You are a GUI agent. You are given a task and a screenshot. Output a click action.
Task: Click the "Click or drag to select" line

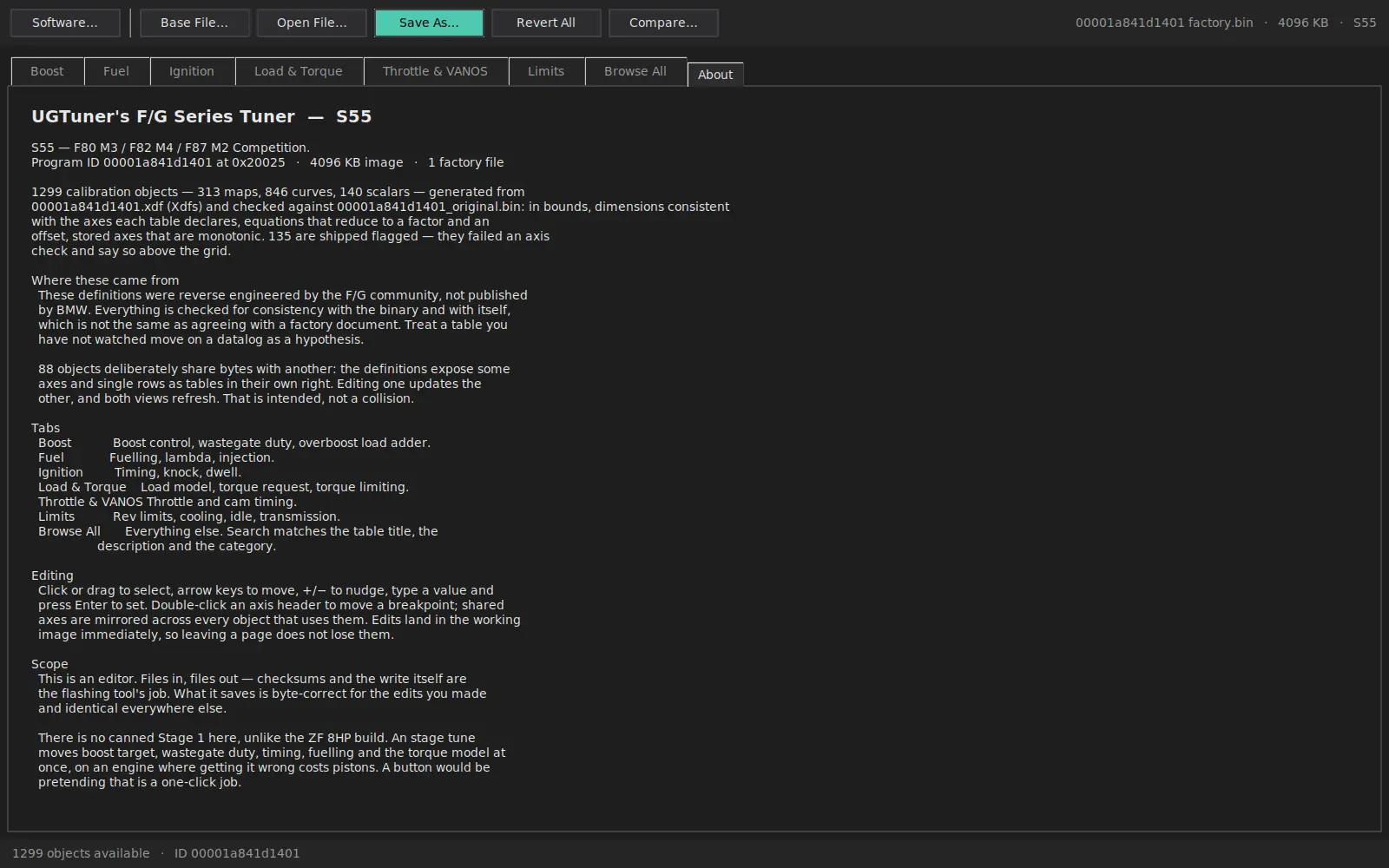[x=266, y=590]
